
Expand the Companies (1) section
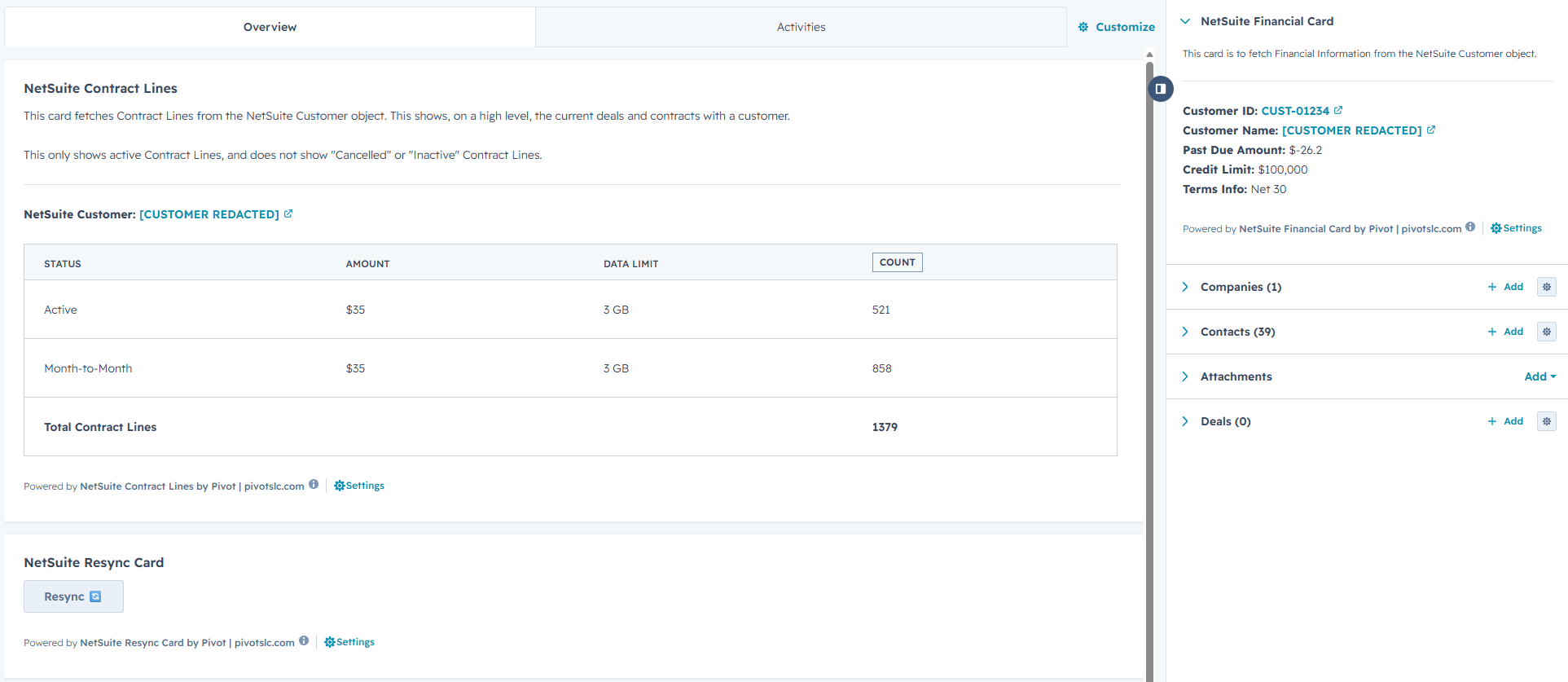pos(1185,287)
